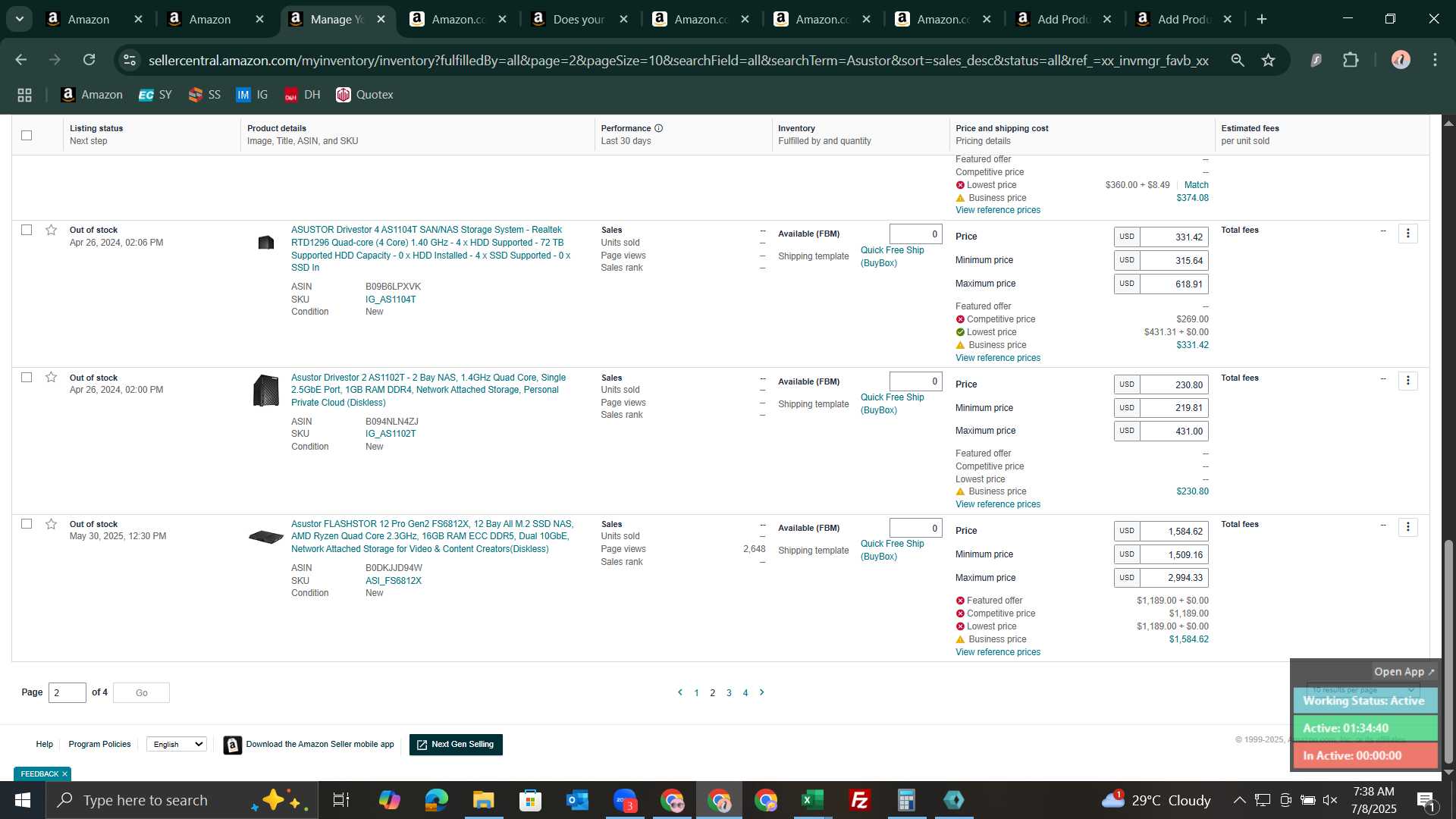Open Chrome three-dot menu
This screenshot has width=1456, height=819.
(x=1435, y=60)
